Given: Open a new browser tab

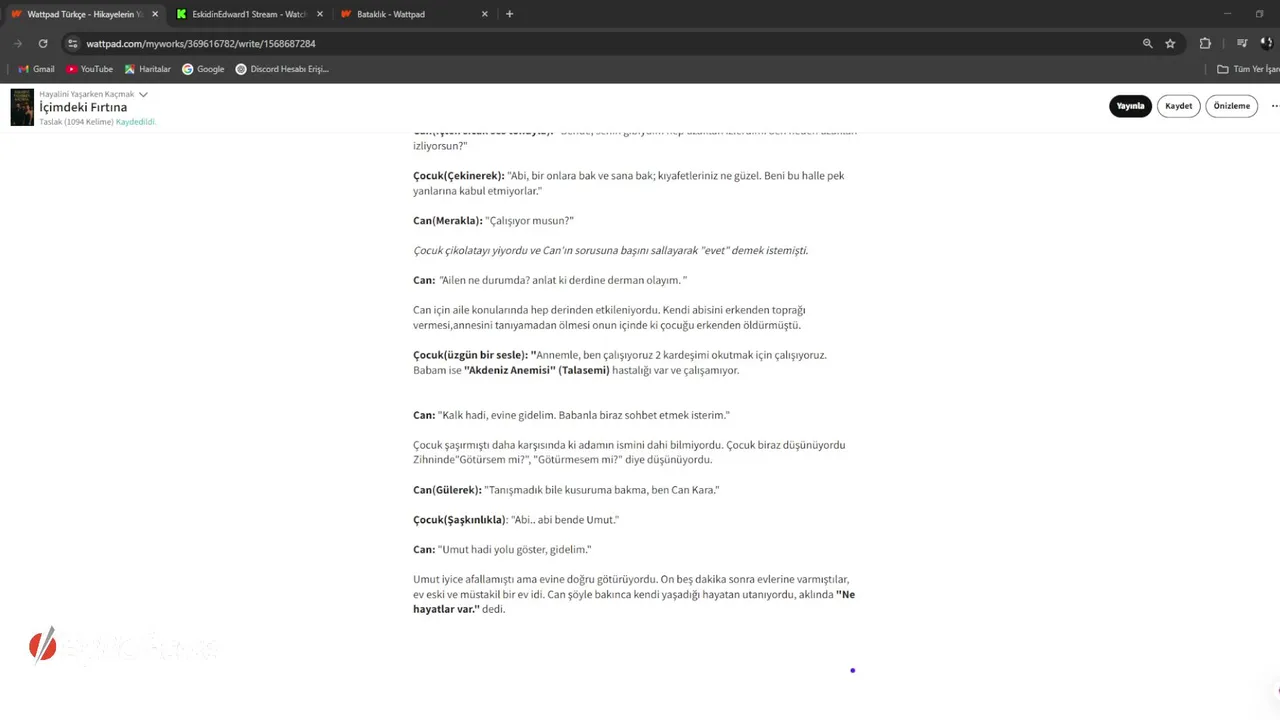Looking at the screenshot, I should click(509, 14).
